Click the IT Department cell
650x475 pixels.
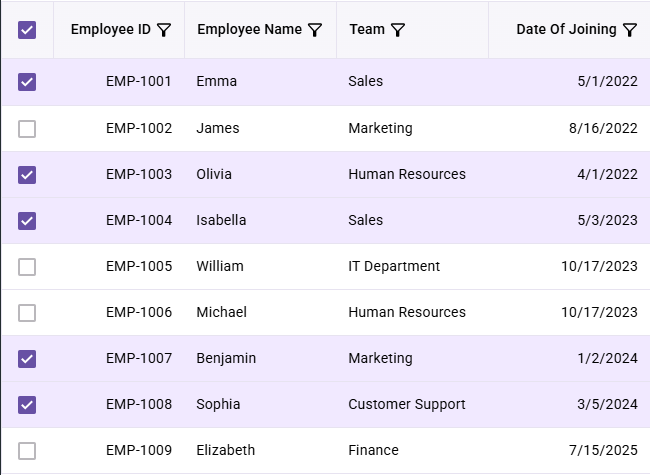tap(394, 266)
